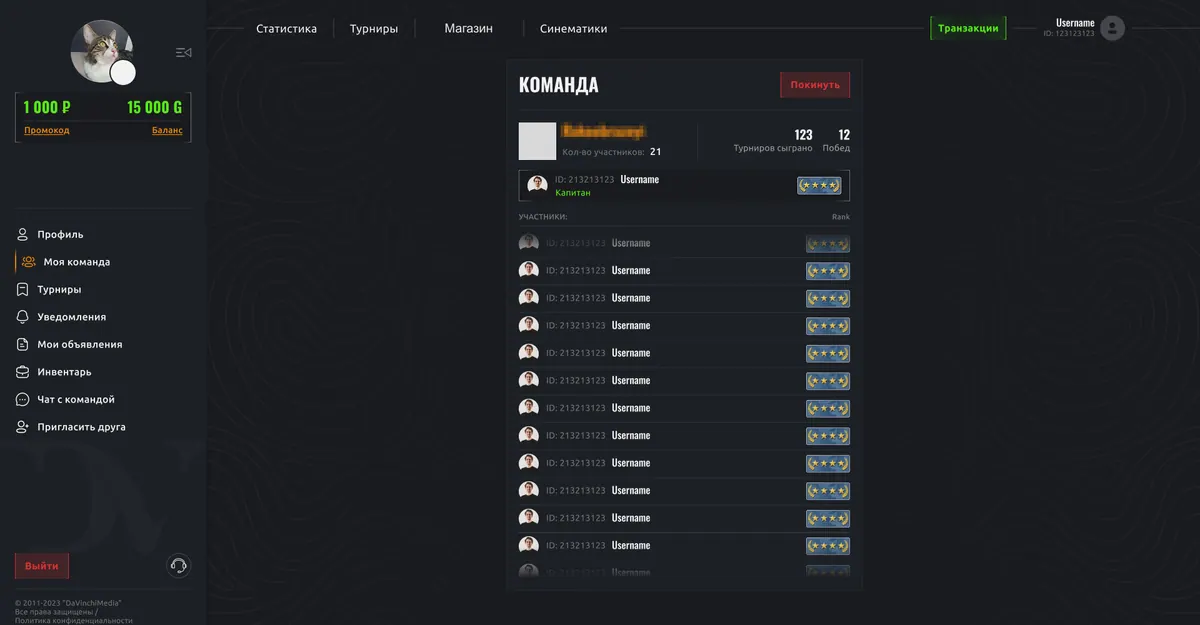Click the captain's avatar photo
1200x625 pixels.
(x=538, y=186)
